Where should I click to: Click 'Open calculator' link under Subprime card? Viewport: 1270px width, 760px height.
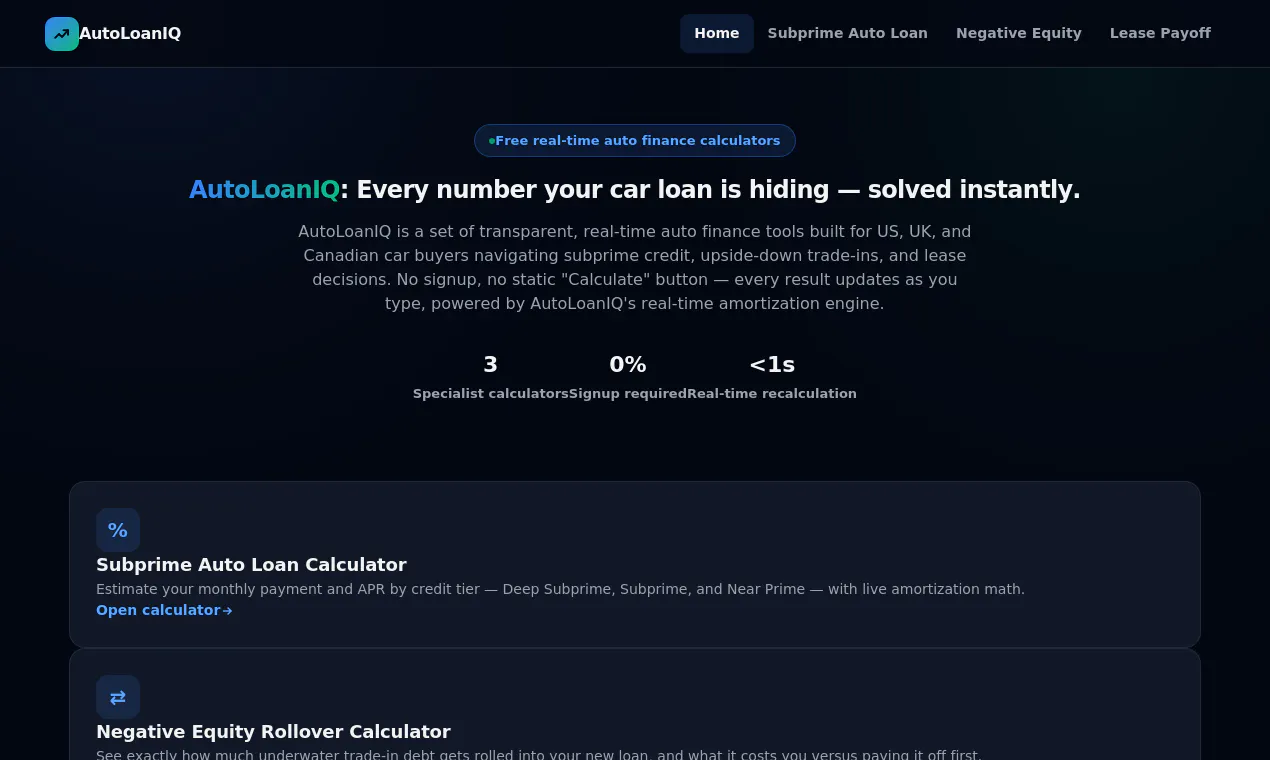click(164, 610)
